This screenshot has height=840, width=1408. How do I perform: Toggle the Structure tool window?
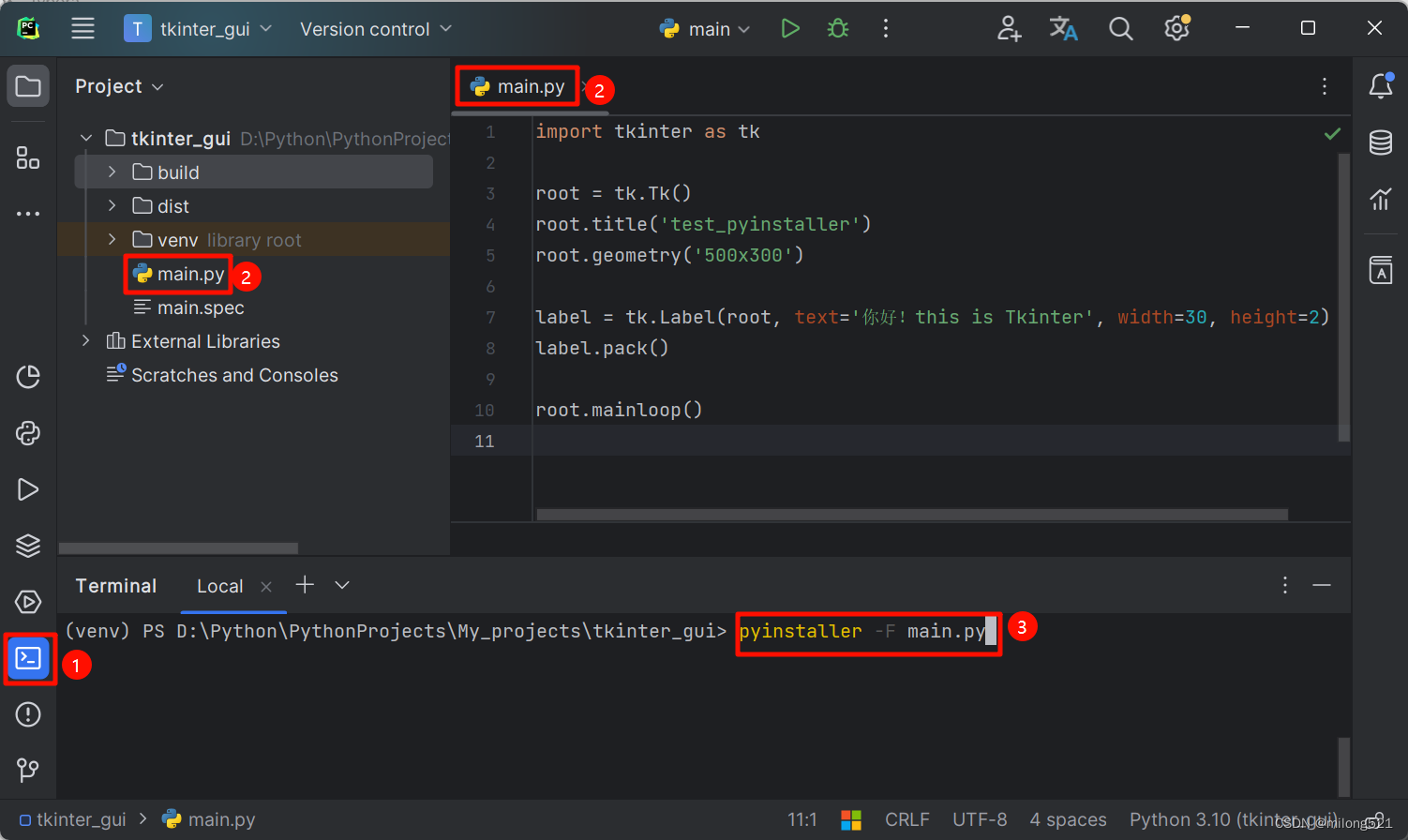28,157
